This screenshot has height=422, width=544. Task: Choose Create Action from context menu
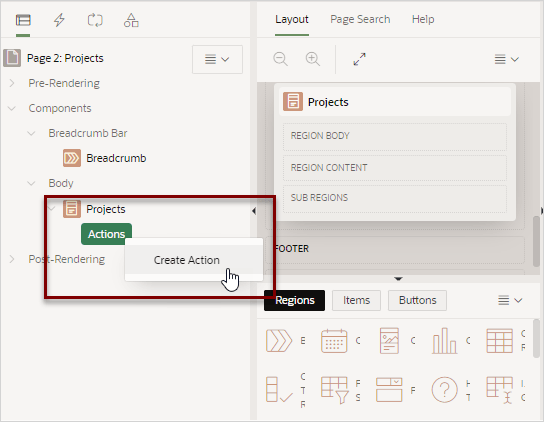click(194, 260)
